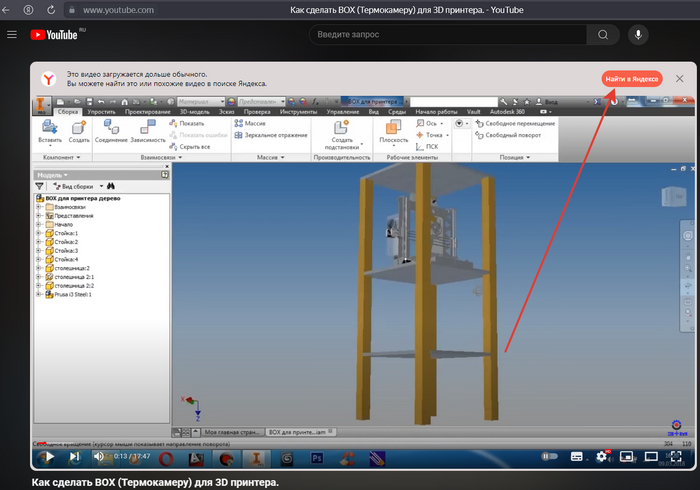The image size is (700, 490).
Task: Switch to the '3D-модель' ribbon tab
Action: 195,112
